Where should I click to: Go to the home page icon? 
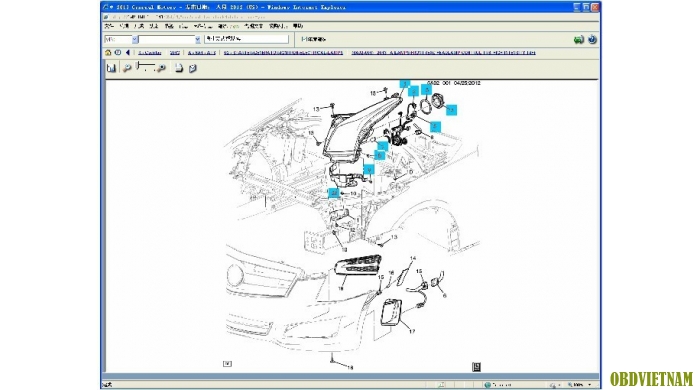(x=108, y=53)
